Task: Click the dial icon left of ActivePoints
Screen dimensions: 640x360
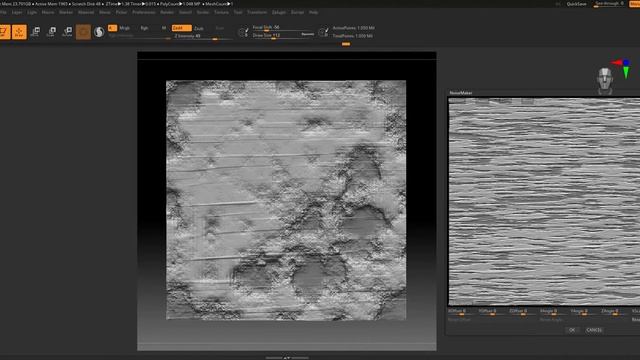Action: (x=323, y=32)
